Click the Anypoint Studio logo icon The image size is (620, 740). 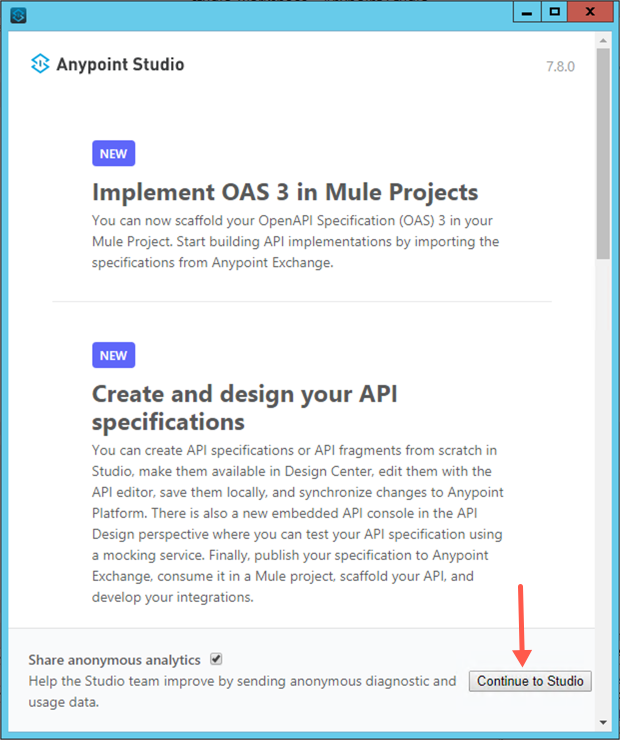[x=40, y=64]
